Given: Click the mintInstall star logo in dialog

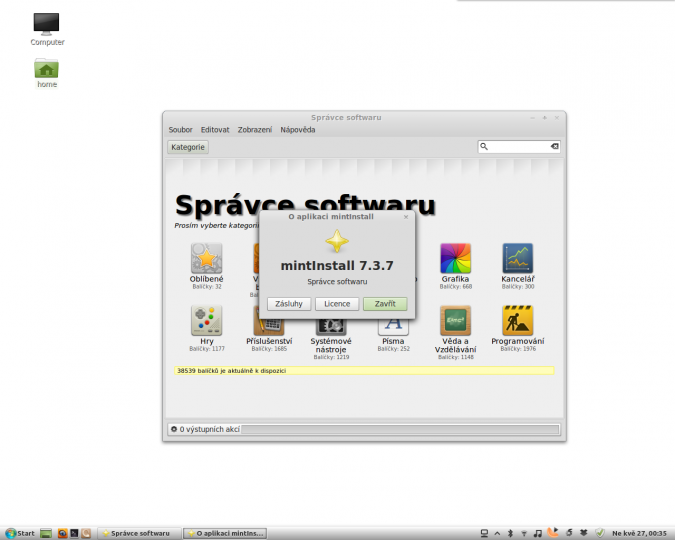Looking at the screenshot, I should click(337, 241).
